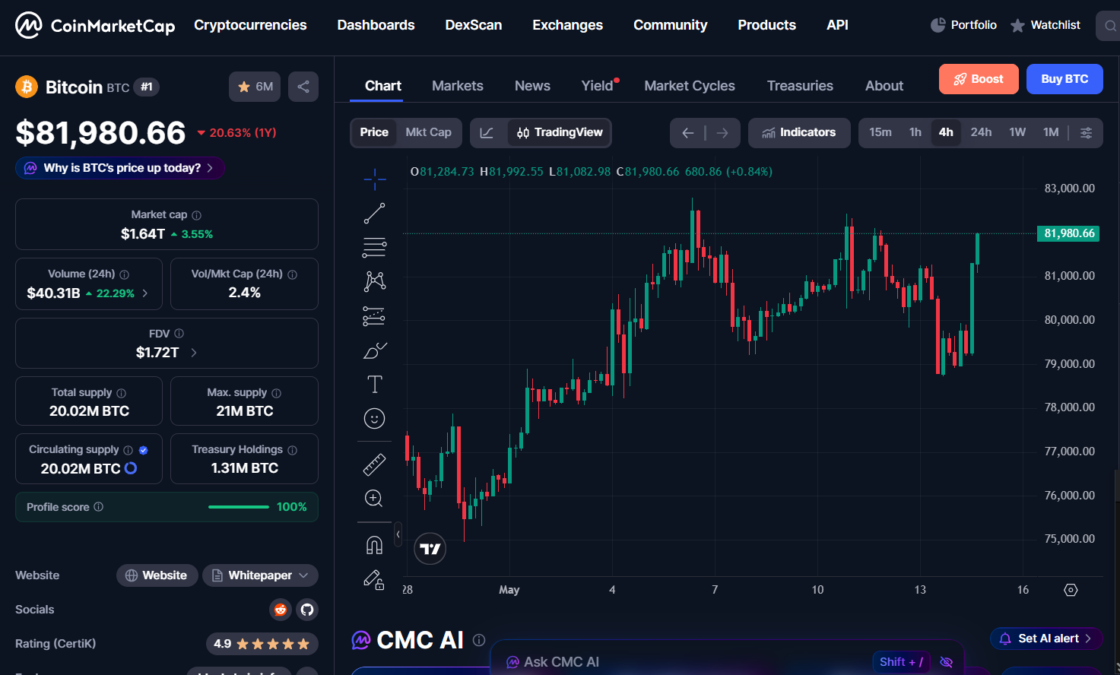Click the TradingView logo on chart

[430, 549]
